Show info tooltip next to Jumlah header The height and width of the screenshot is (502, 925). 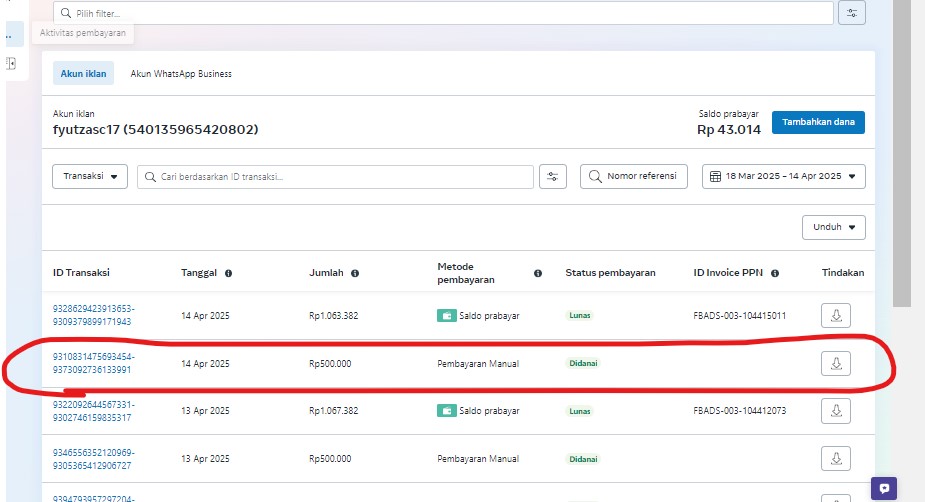pyautogui.click(x=355, y=273)
